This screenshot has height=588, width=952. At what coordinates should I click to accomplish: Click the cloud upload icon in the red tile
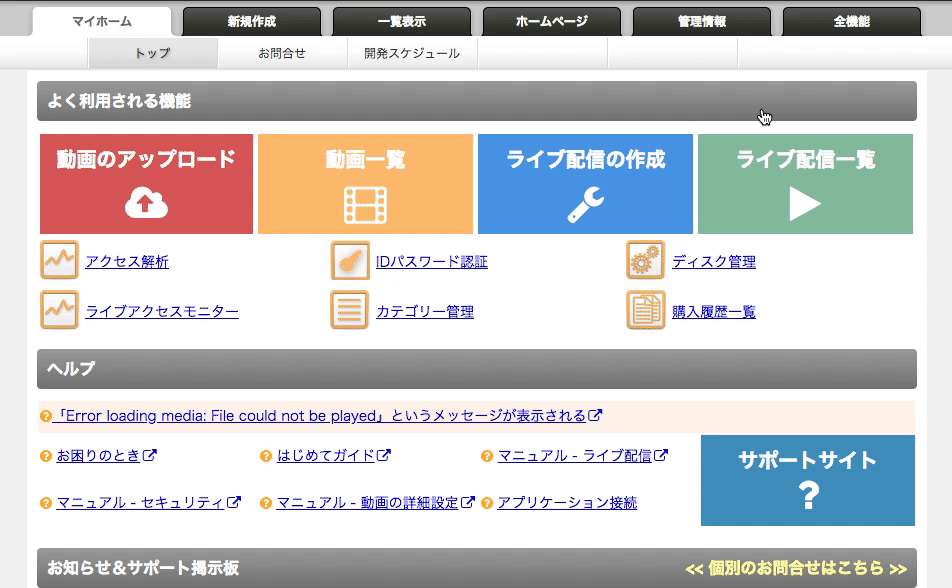146,204
